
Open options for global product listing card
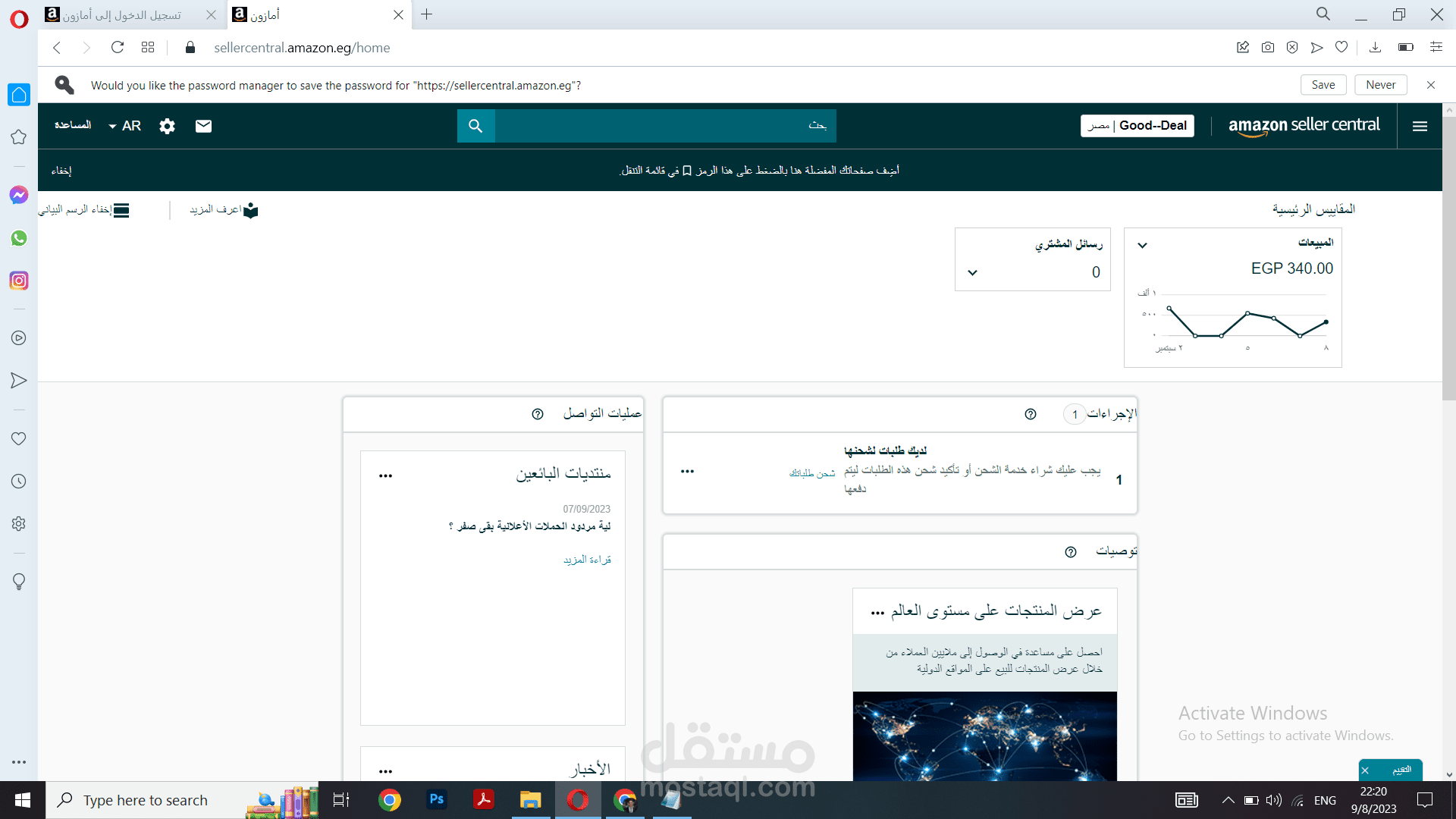pyautogui.click(x=877, y=613)
